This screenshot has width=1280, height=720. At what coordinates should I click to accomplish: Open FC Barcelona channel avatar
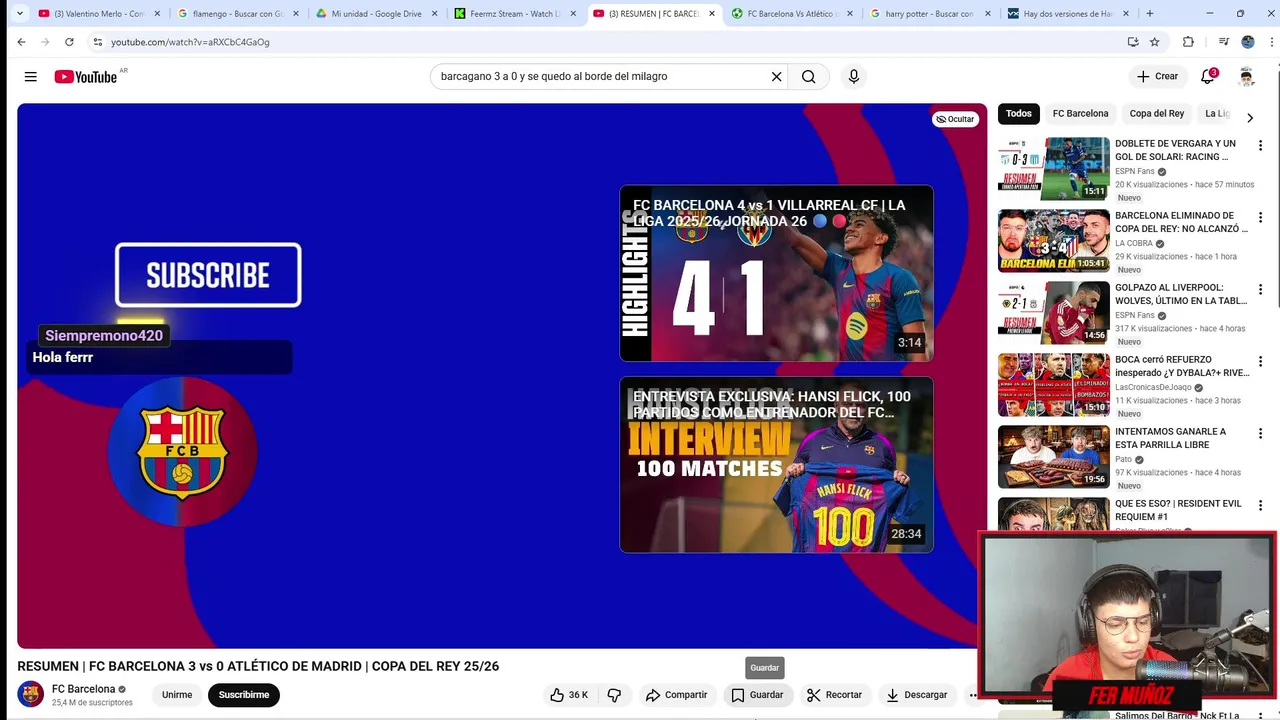[31, 694]
